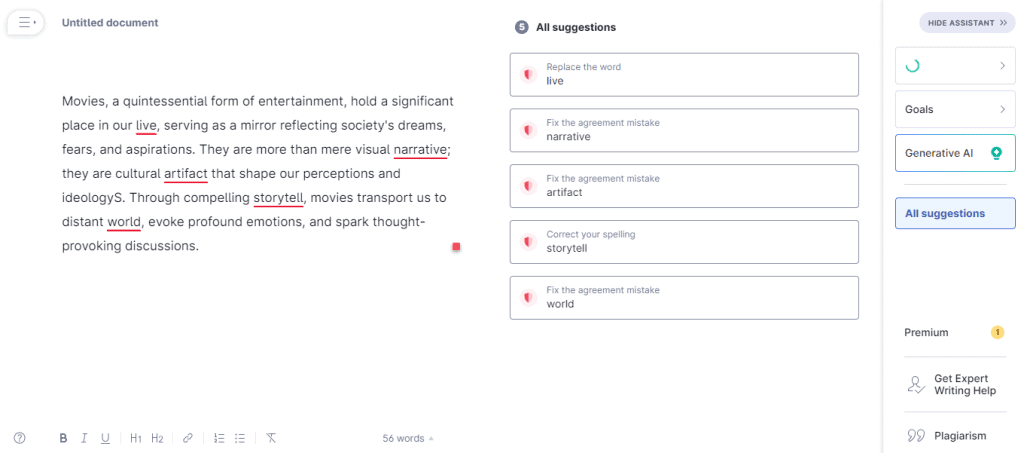Expand the Goals panel

click(x=955, y=109)
